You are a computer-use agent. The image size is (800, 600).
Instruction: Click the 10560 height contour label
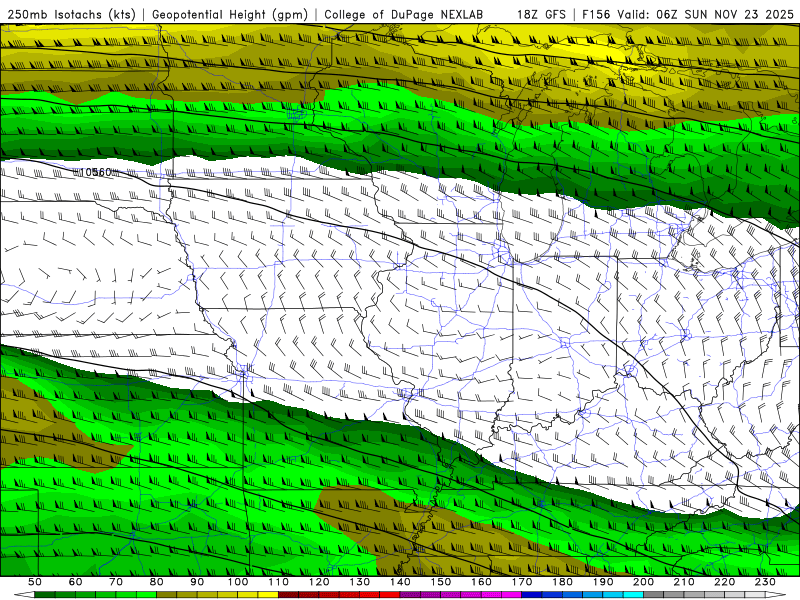(96, 172)
